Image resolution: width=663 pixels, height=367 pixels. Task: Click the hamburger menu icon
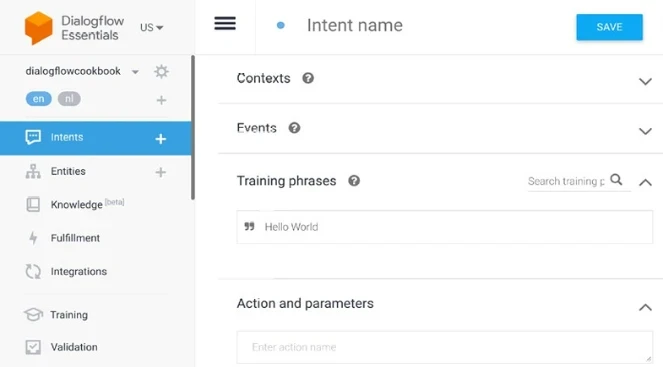pos(225,23)
